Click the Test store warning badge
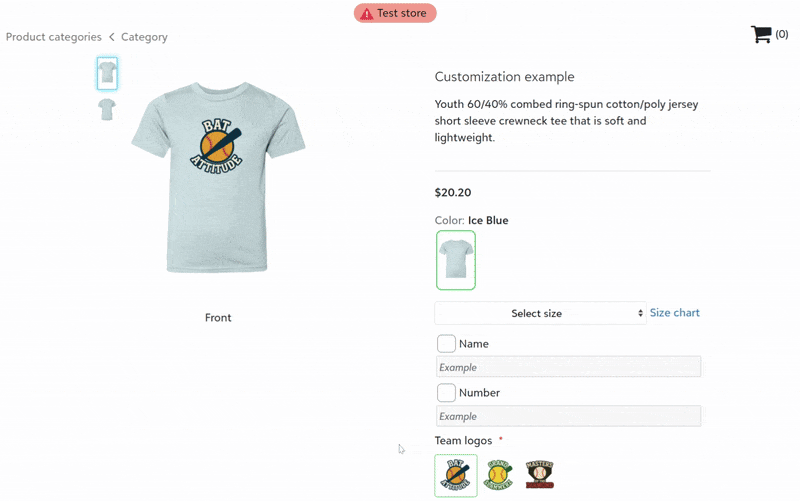The height and width of the screenshot is (501, 800). [x=395, y=13]
